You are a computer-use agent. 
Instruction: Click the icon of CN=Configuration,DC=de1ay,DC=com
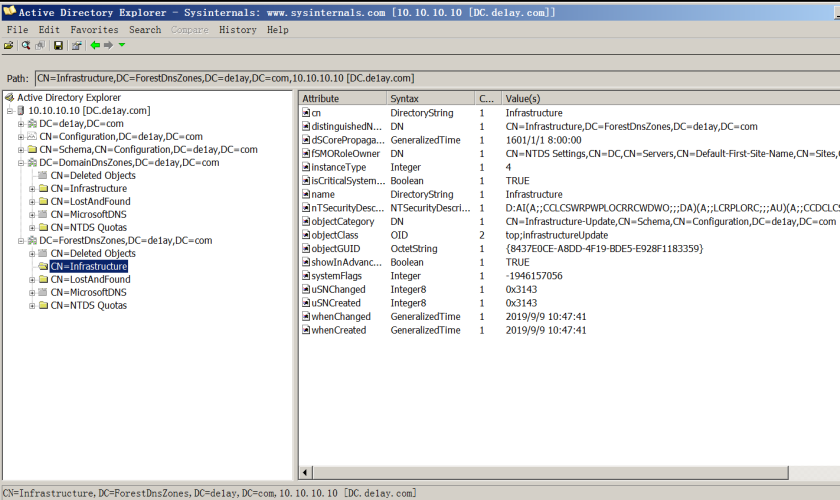point(32,137)
